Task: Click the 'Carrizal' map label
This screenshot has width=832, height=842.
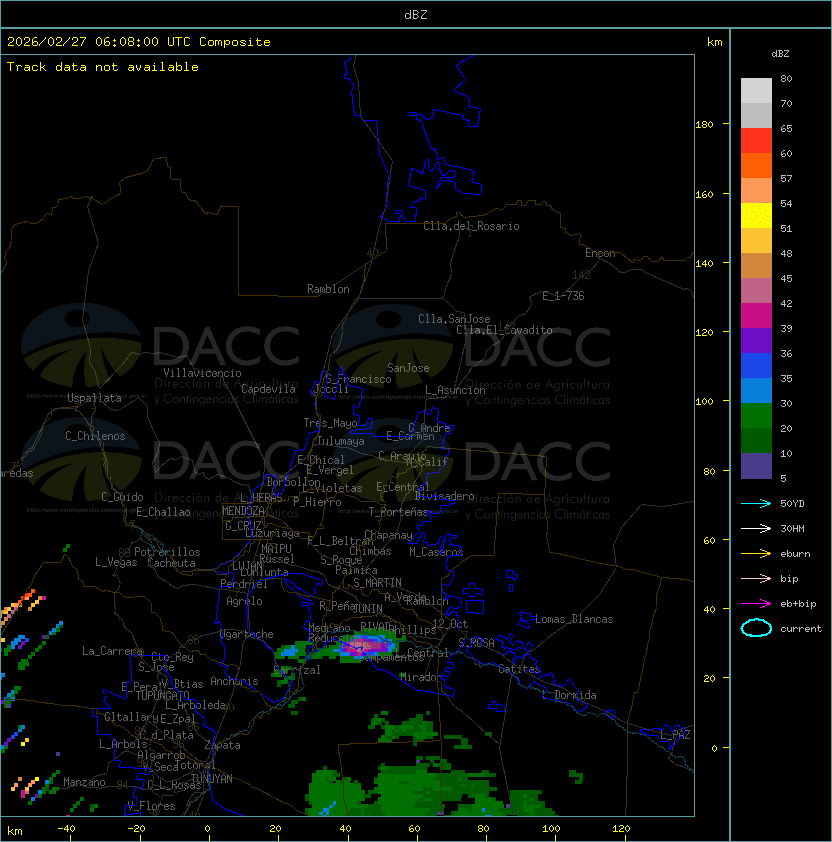Action: 296,670
